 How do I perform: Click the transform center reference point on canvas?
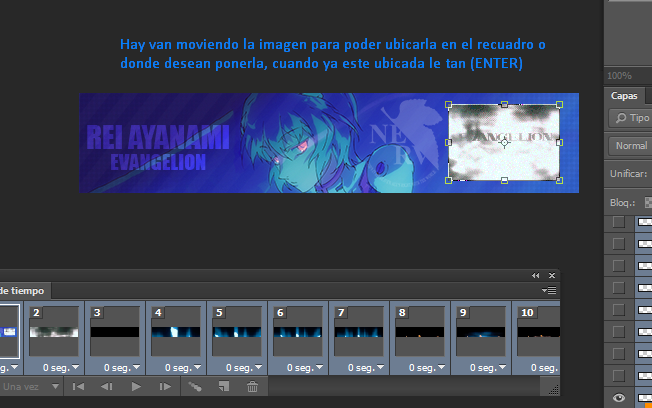tap(504, 143)
